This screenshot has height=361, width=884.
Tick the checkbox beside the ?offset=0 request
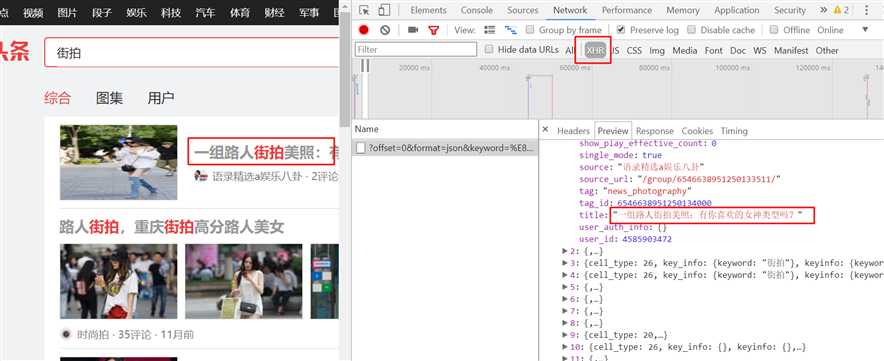(361, 148)
